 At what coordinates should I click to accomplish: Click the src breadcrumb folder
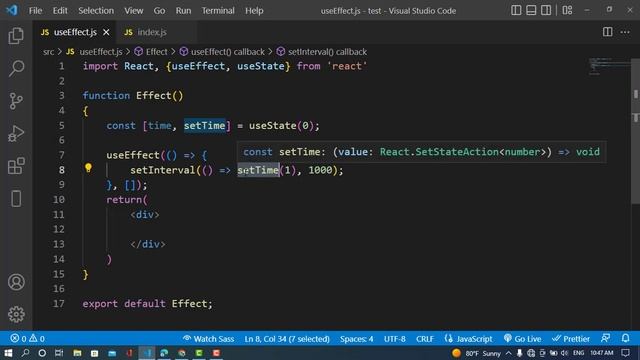pyautogui.click(x=49, y=52)
